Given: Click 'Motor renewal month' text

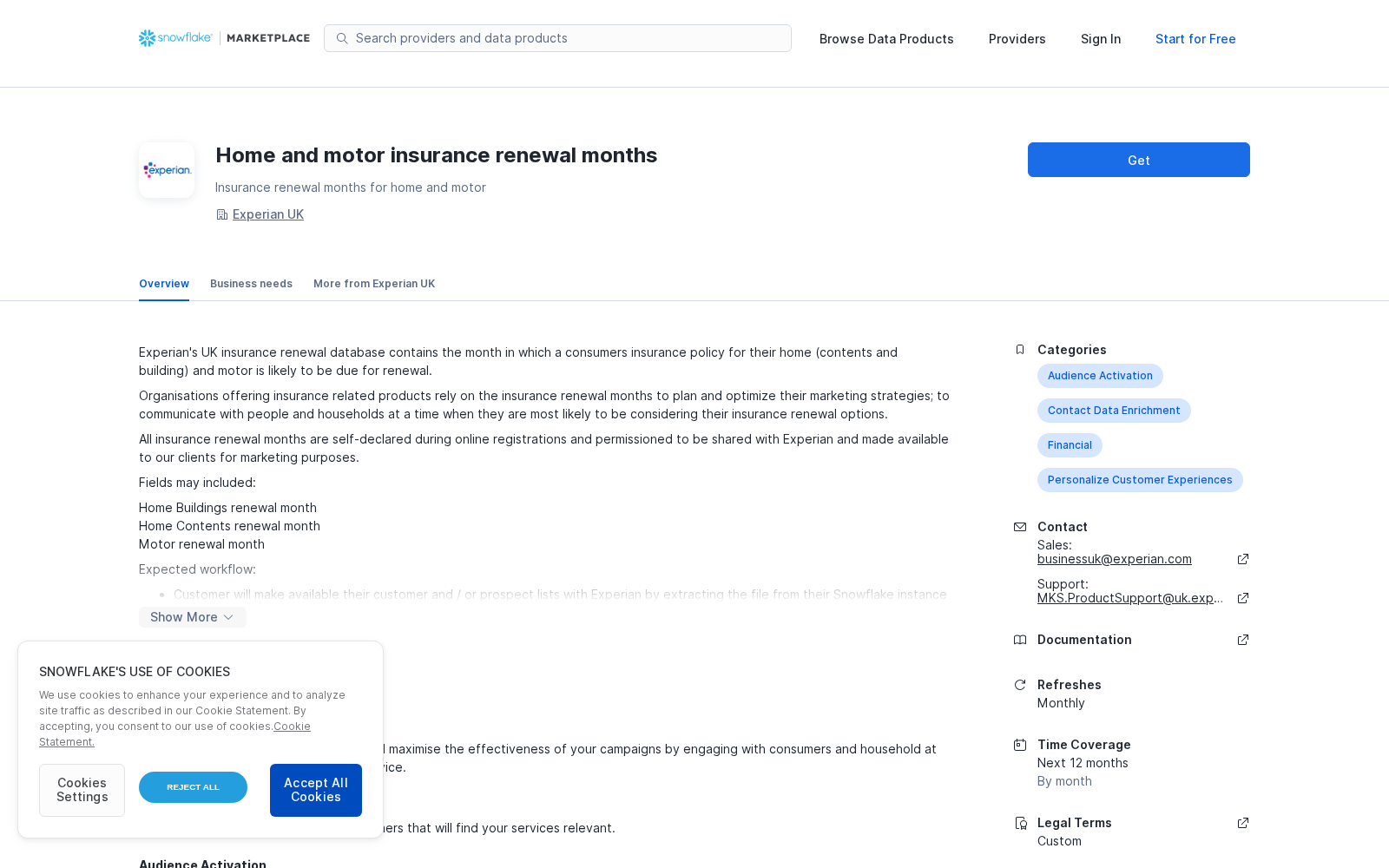Looking at the screenshot, I should tap(201, 544).
